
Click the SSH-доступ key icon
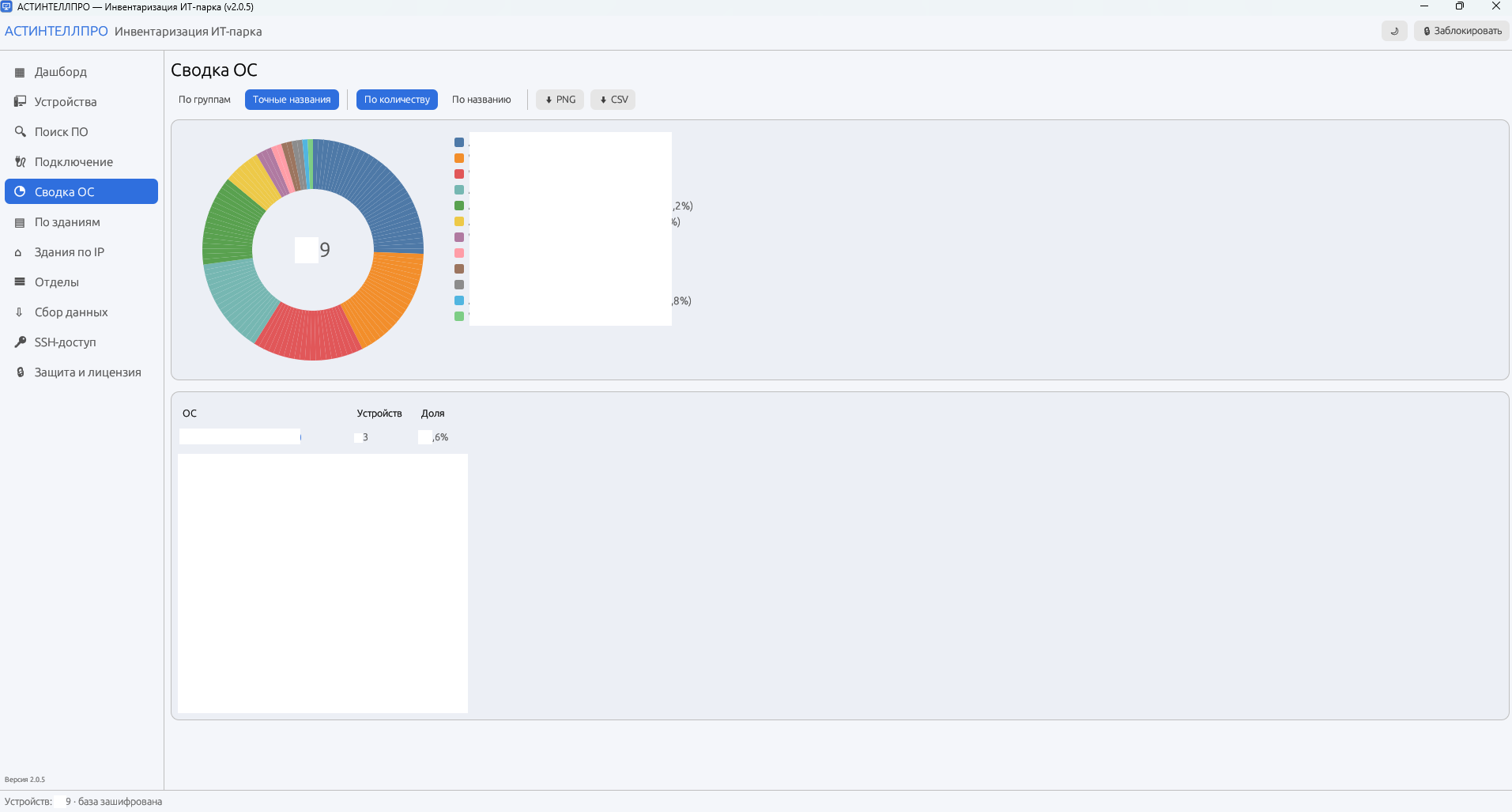pos(20,342)
